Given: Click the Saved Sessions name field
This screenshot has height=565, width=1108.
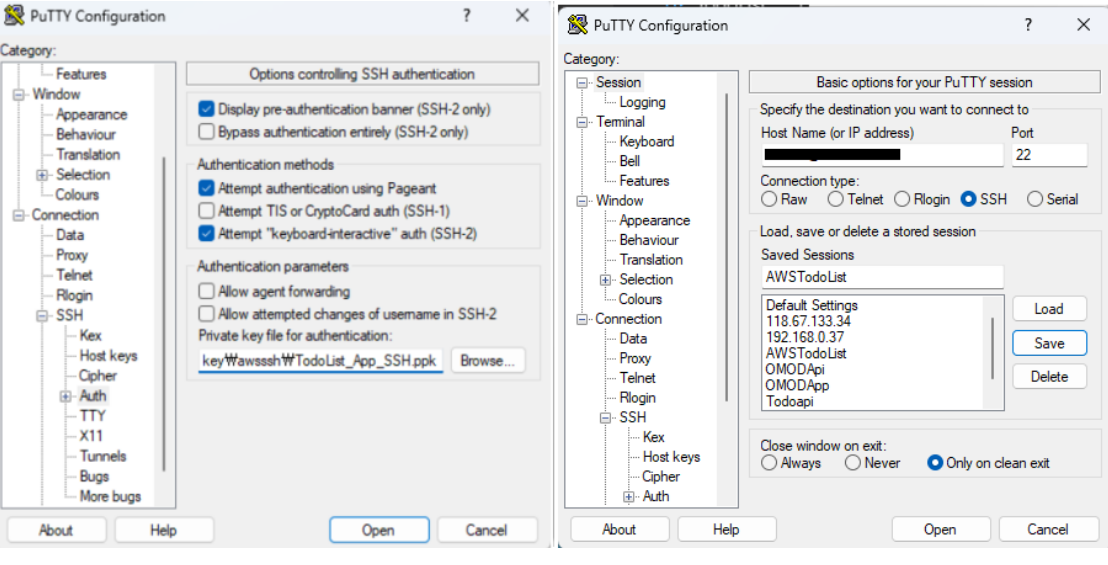Looking at the screenshot, I should [x=882, y=277].
